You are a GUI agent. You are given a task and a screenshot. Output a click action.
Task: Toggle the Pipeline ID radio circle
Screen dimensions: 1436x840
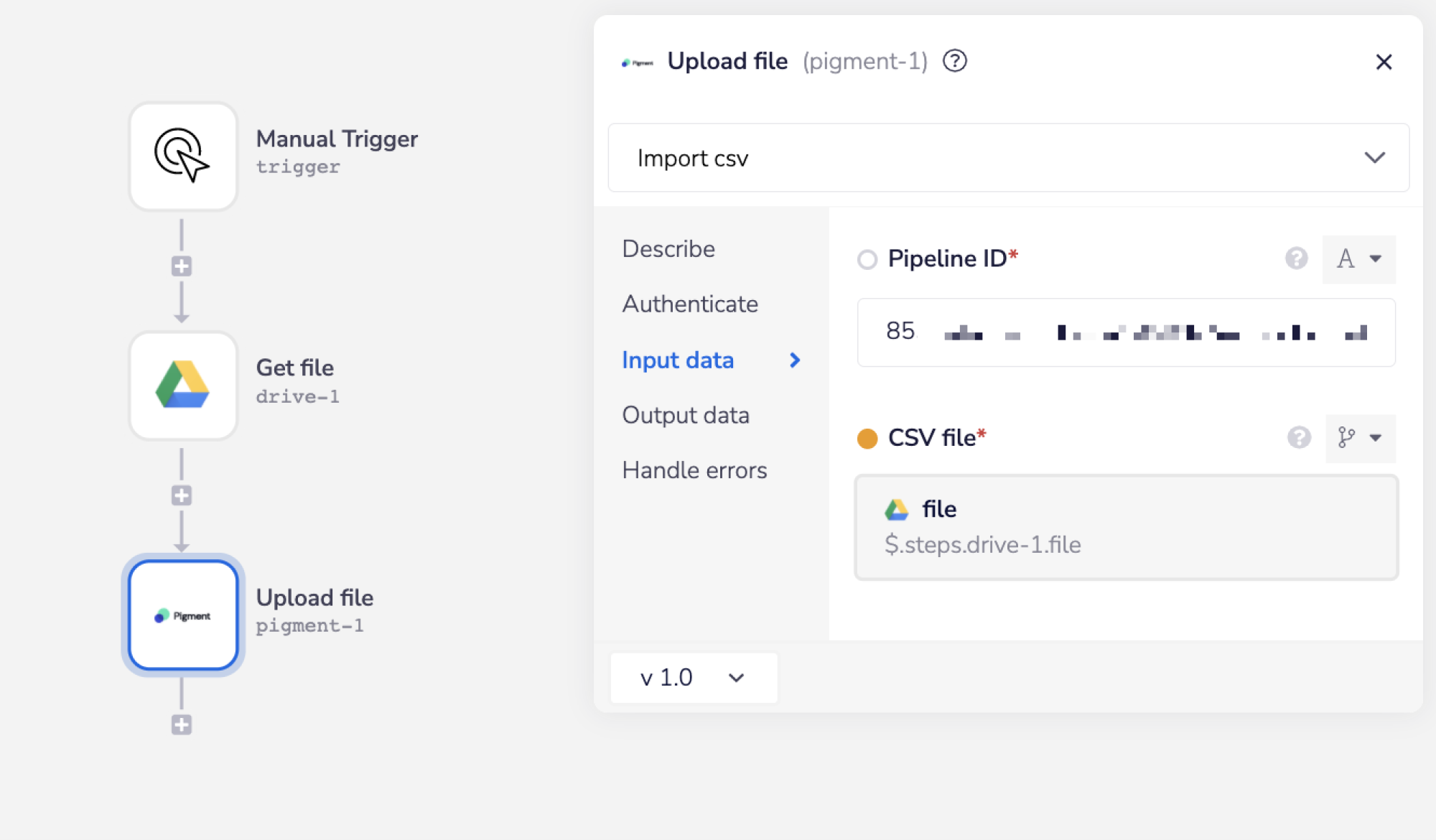coord(867,259)
